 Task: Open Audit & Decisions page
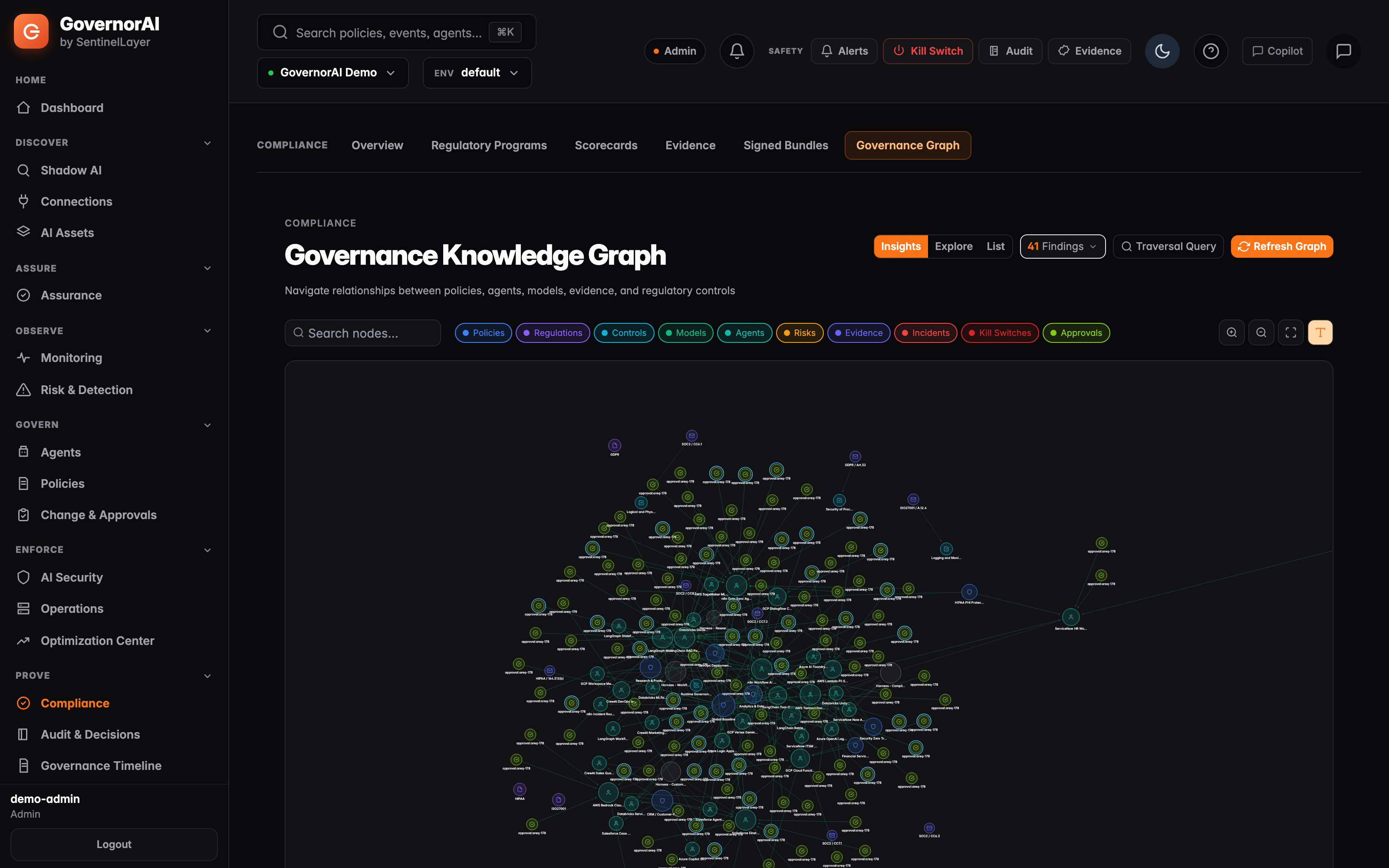(114, 734)
